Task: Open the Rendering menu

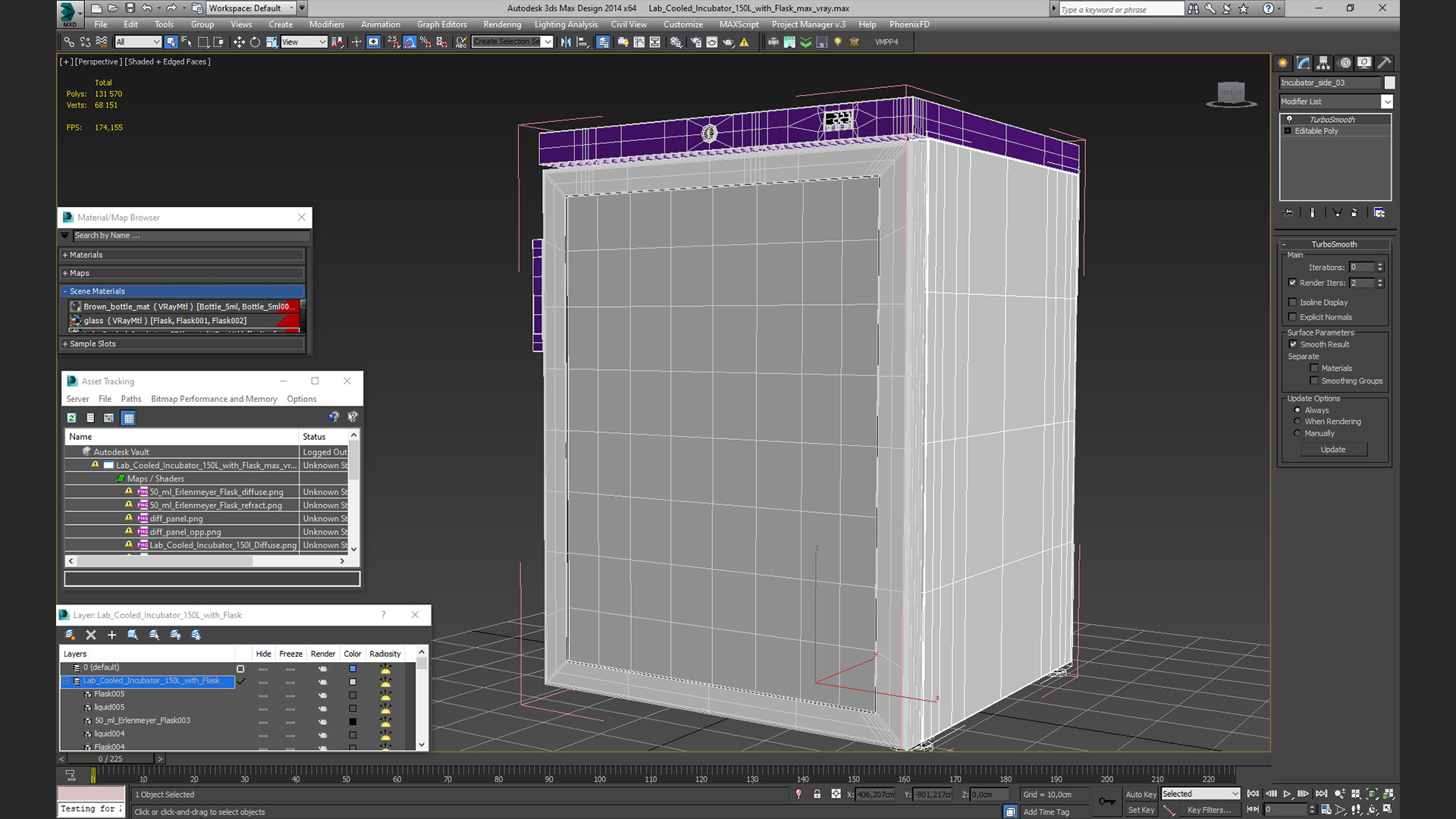Action: click(x=501, y=24)
